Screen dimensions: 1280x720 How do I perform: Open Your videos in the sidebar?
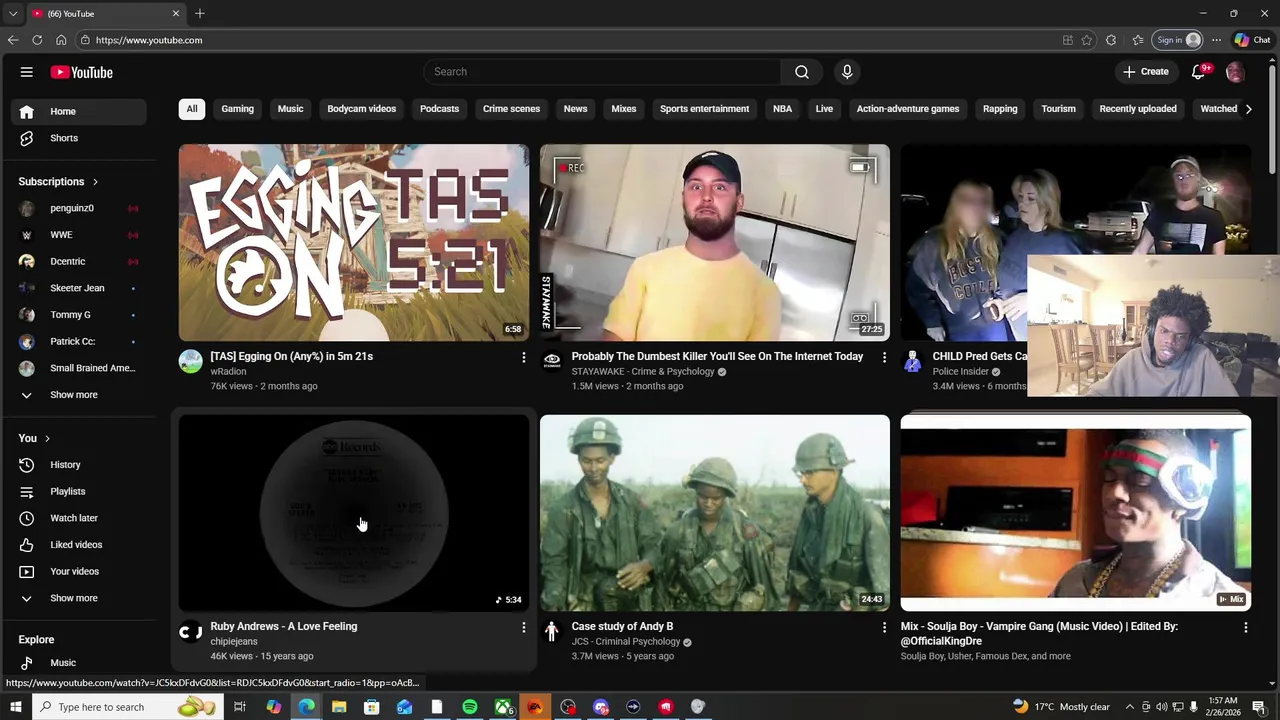(80, 571)
